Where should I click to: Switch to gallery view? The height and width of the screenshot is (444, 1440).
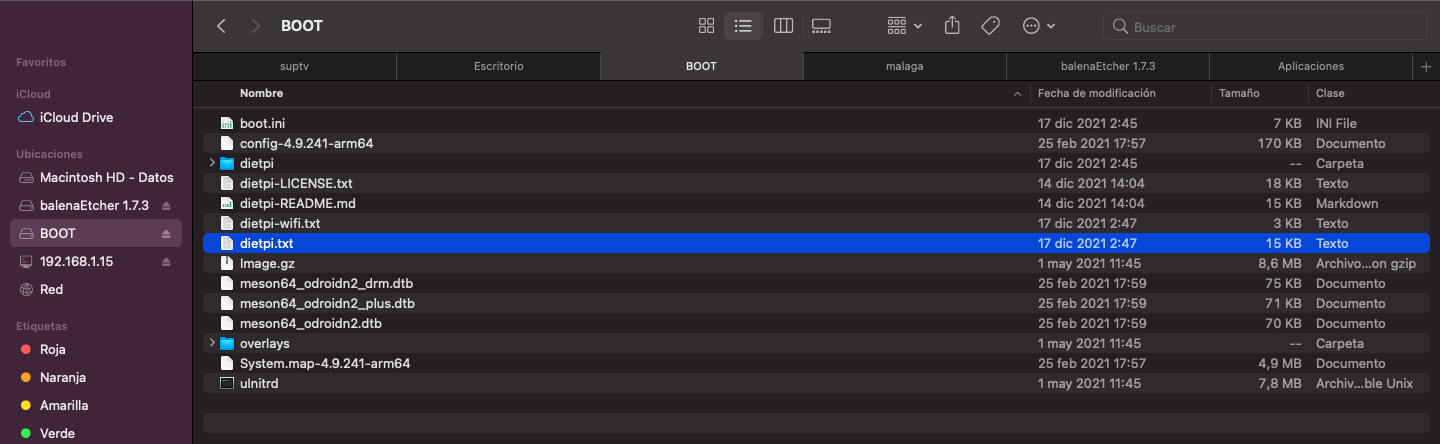(821, 26)
